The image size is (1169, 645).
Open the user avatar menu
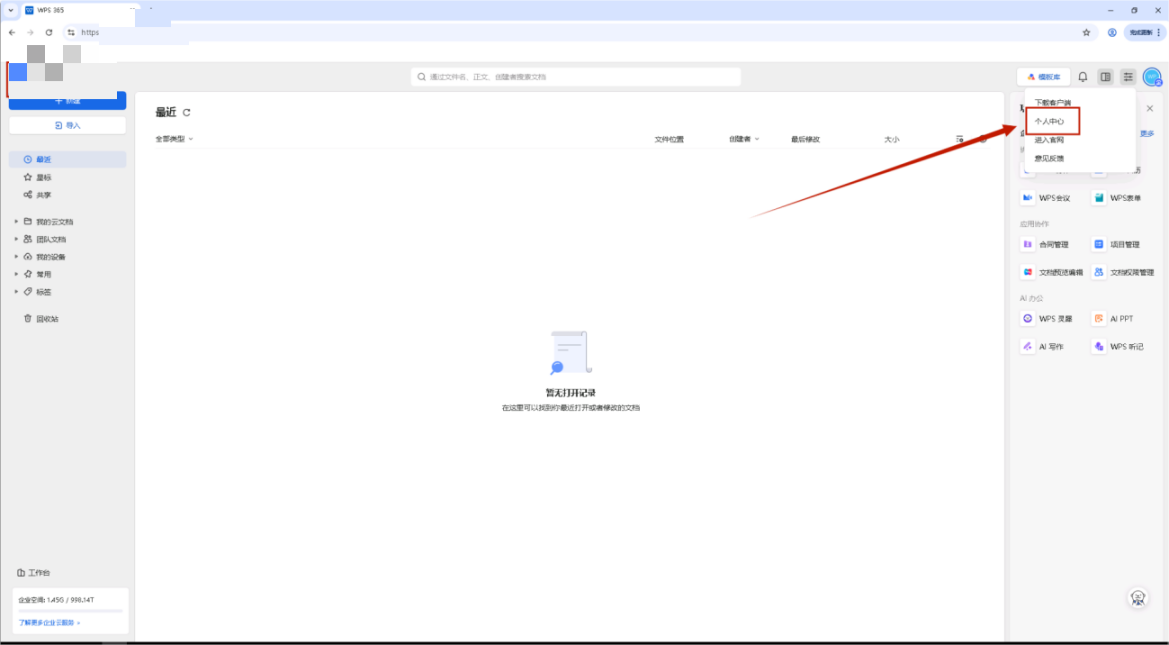click(x=1152, y=77)
